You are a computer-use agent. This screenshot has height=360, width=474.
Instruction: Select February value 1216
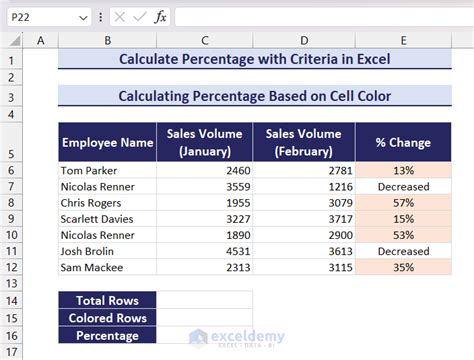pyautogui.click(x=304, y=187)
